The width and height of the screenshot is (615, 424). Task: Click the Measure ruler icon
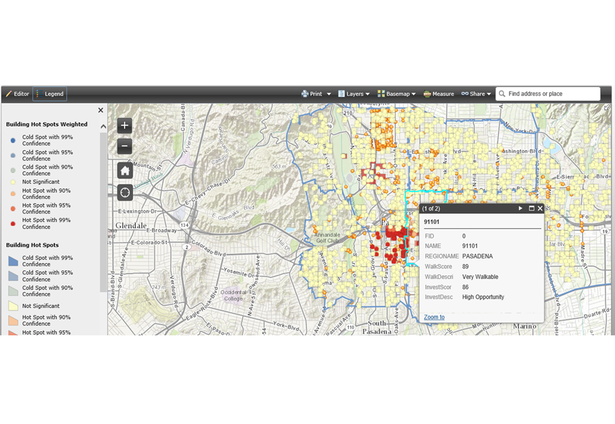pos(427,94)
